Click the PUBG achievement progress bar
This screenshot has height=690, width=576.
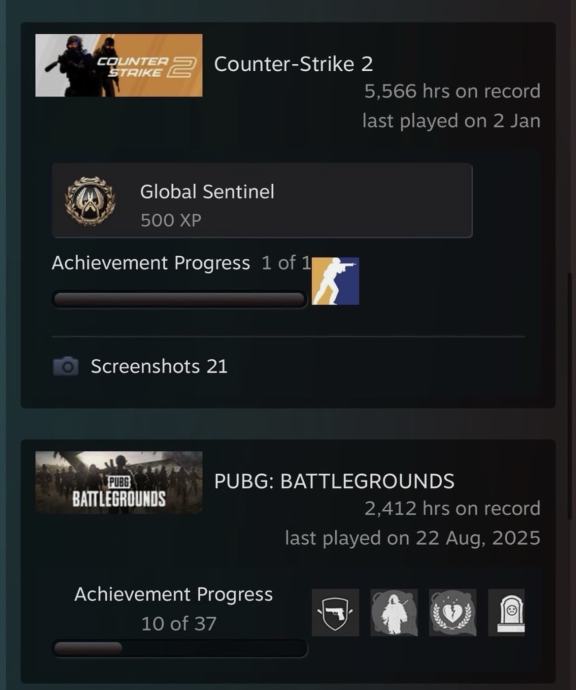(x=180, y=648)
